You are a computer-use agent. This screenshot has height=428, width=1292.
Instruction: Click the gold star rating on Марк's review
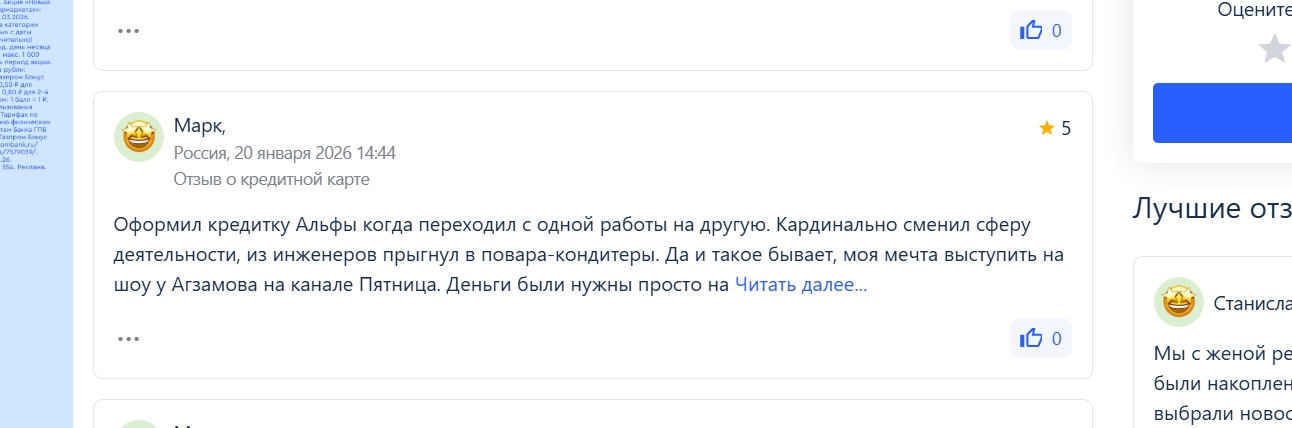pos(1047,128)
